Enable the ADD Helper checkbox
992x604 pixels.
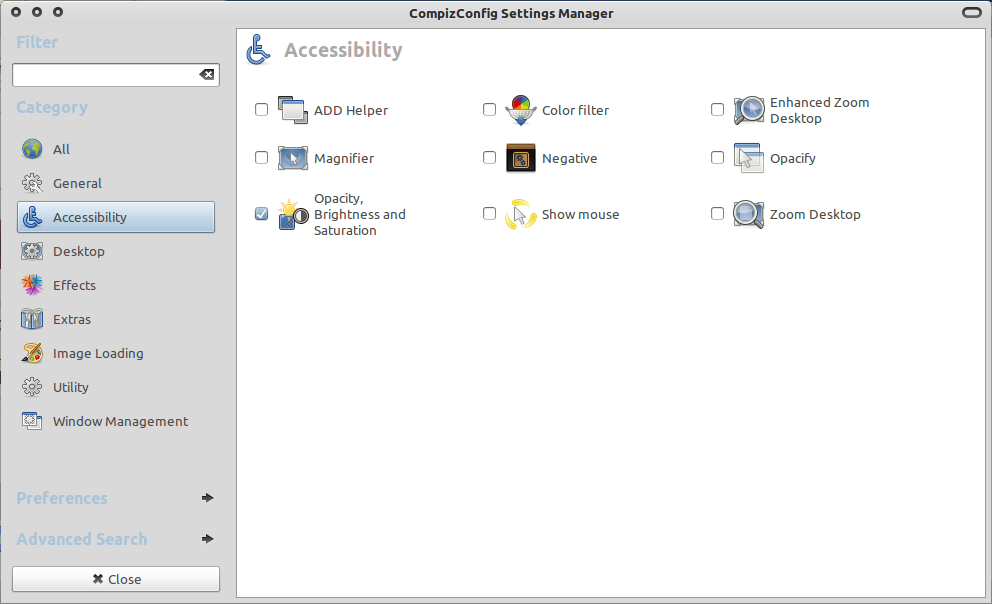262,110
